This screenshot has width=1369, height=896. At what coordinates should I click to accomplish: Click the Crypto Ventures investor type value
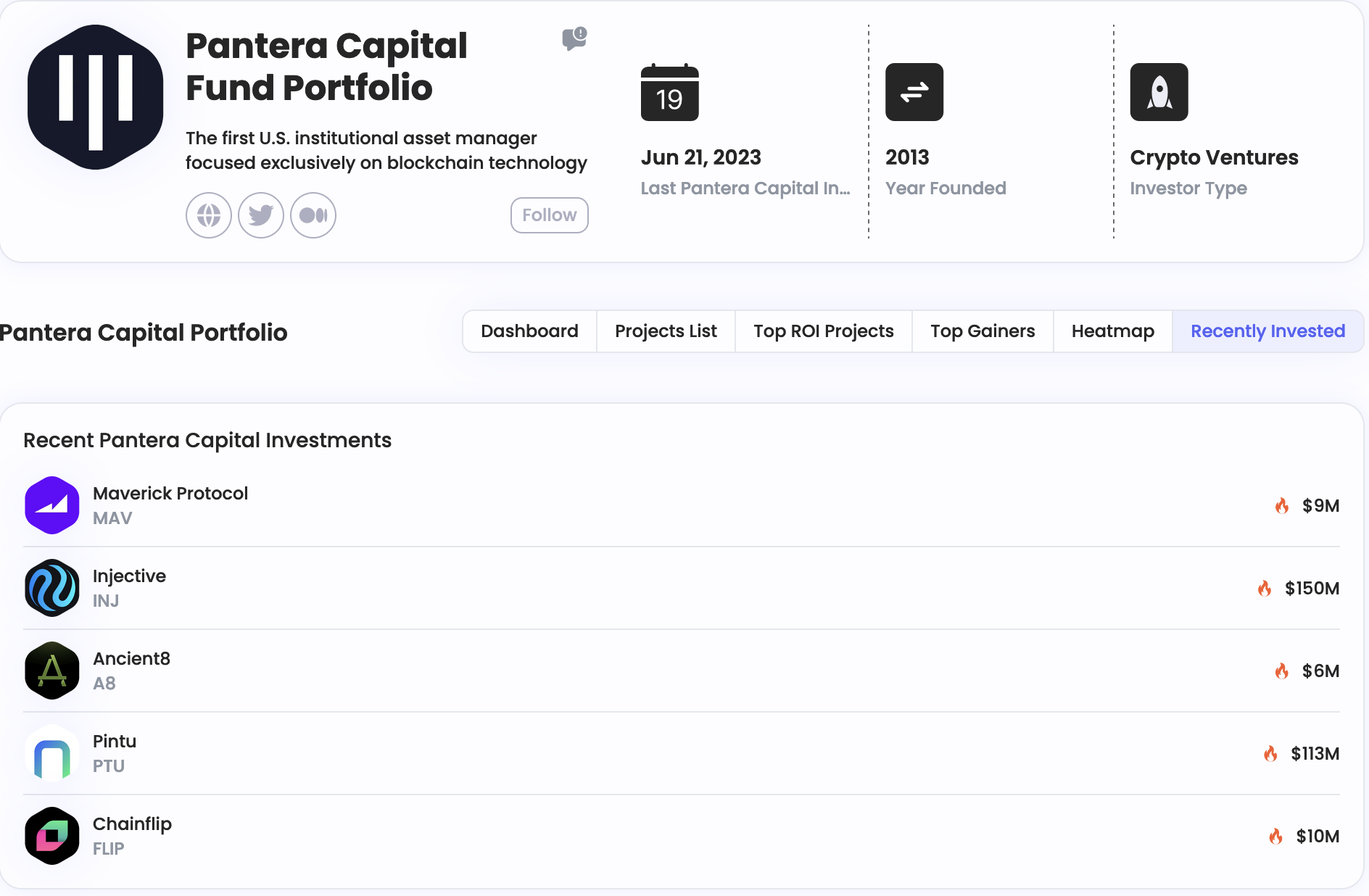[x=1214, y=158]
